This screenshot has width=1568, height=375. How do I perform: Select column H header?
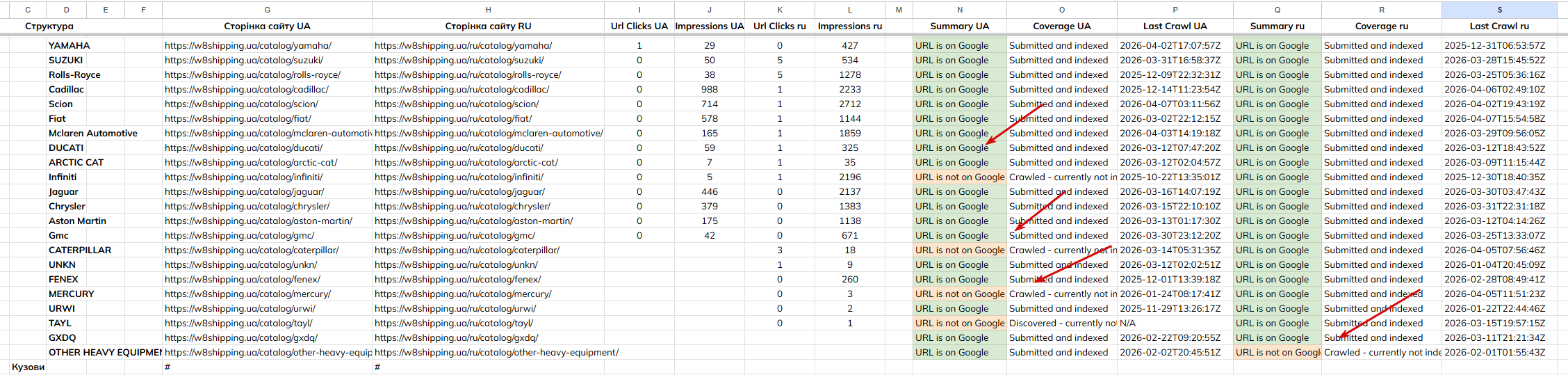(488, 10)
